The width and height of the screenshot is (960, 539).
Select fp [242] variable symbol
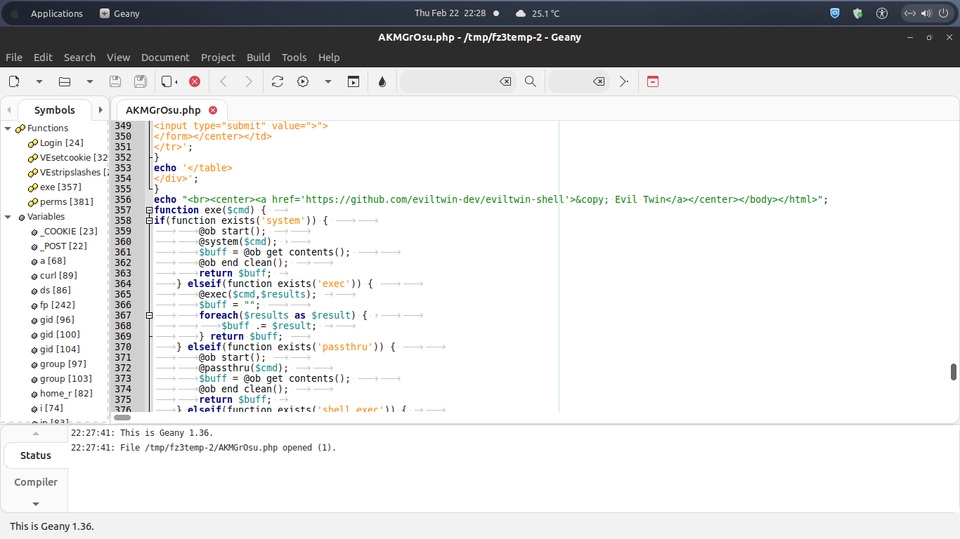[58, 305]
